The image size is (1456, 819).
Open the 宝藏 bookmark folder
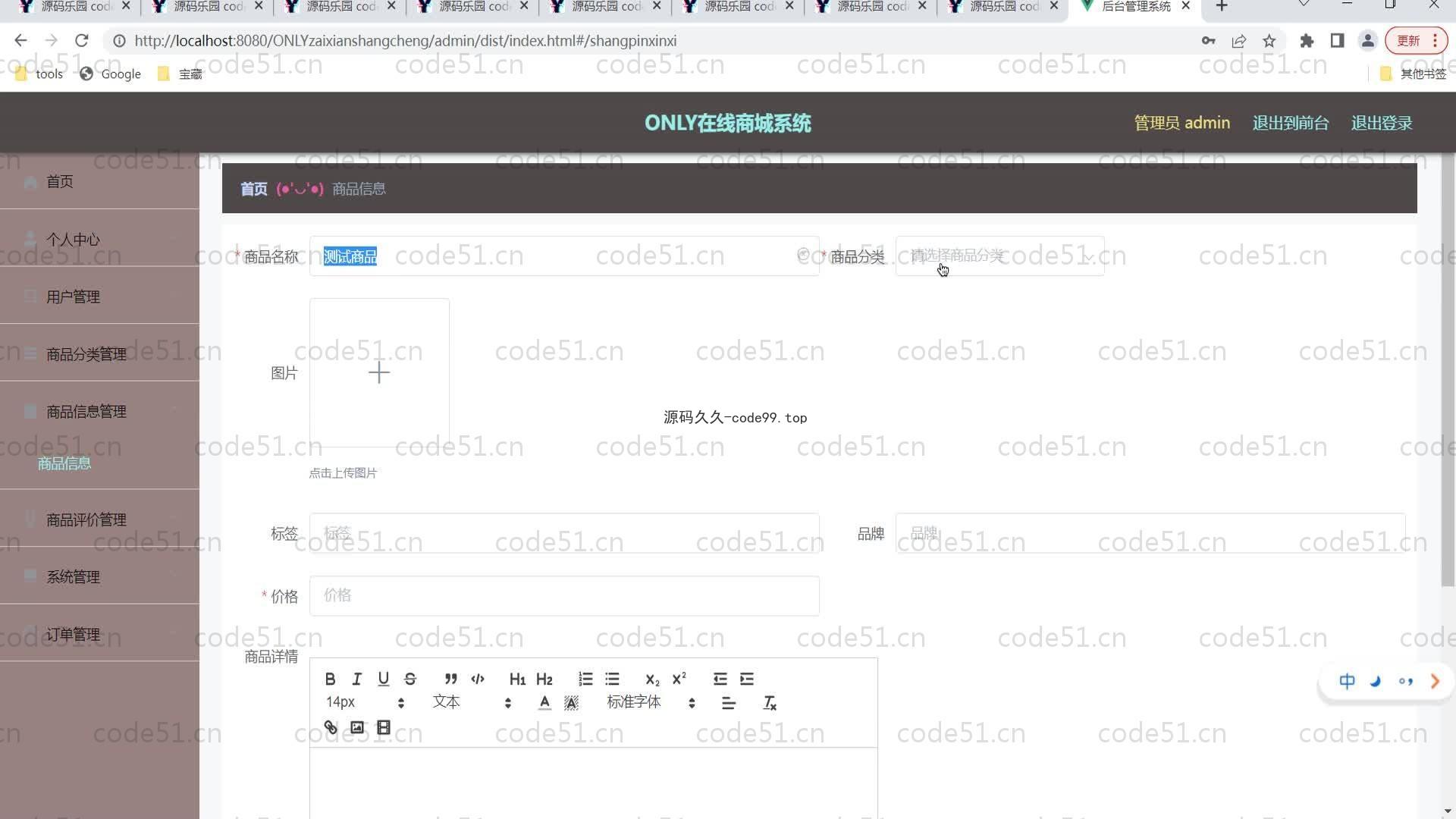pyautogui.click(x=180, y=74)
